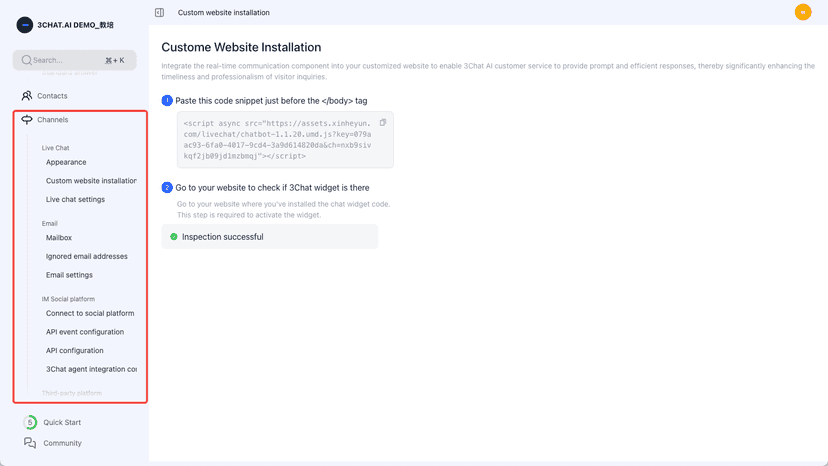Click the Live Chat group label

[x=55, y=148]
